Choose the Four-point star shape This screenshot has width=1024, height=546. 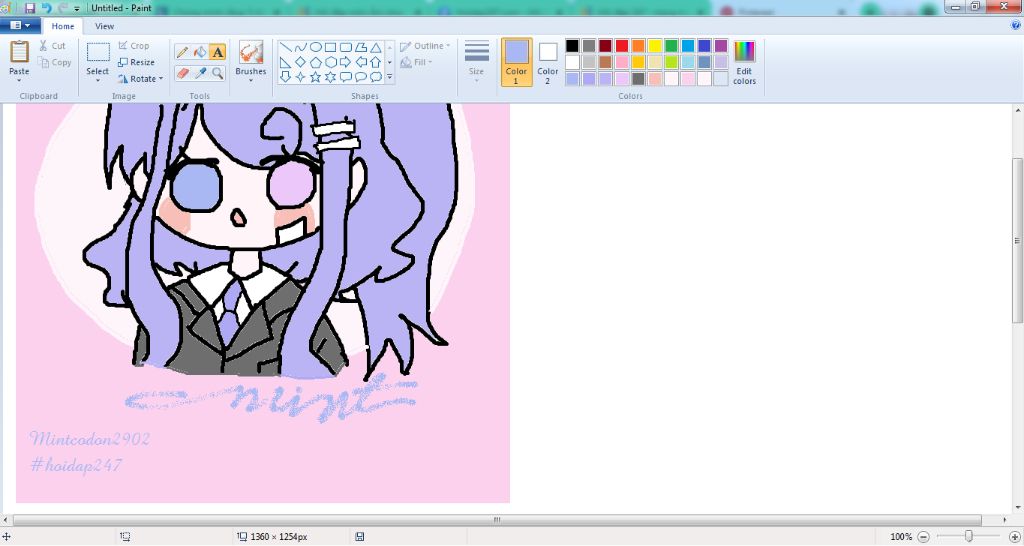pyautogui.click(x=300, y=77)
